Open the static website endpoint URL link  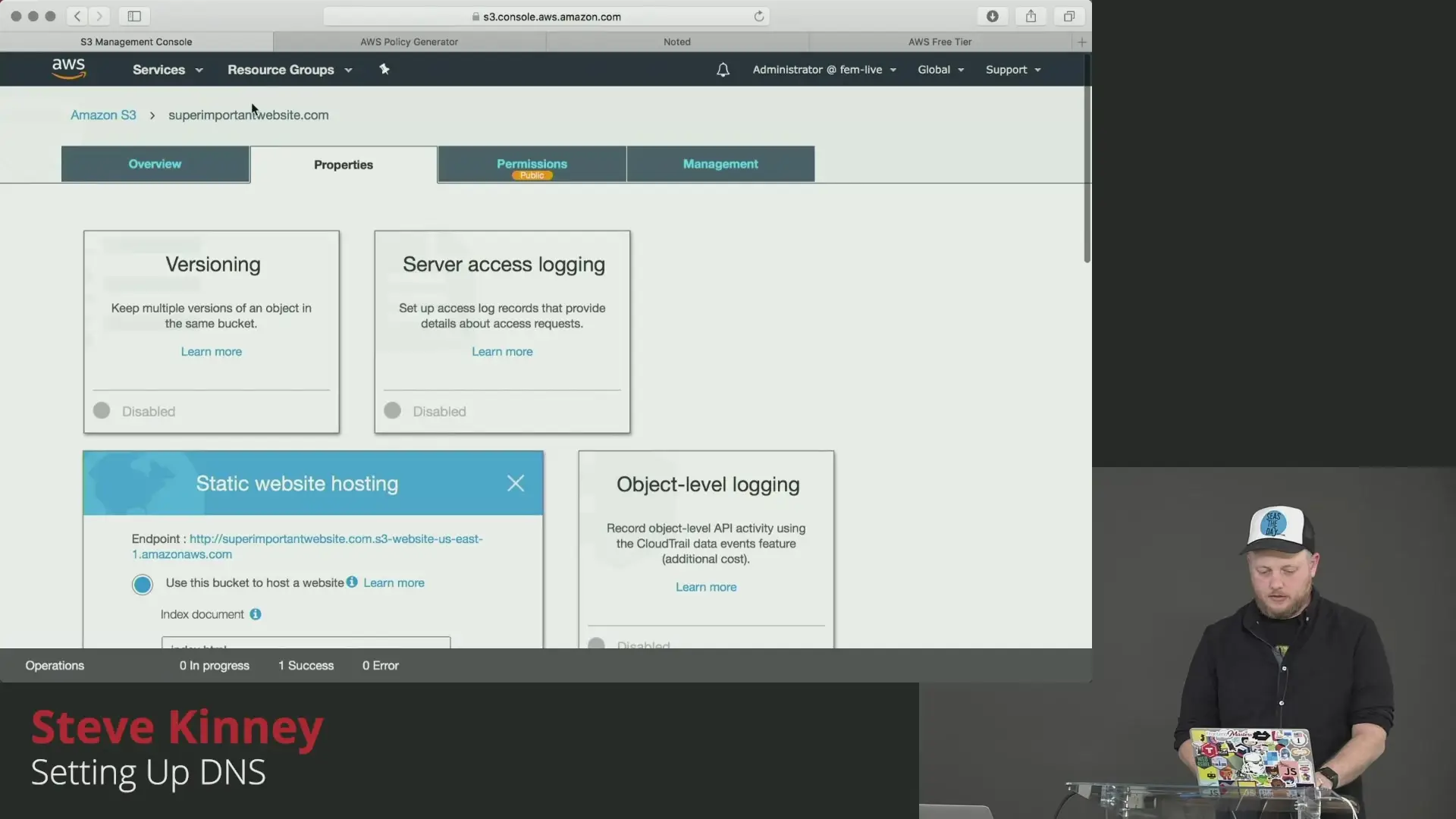[x=307, y=546]
